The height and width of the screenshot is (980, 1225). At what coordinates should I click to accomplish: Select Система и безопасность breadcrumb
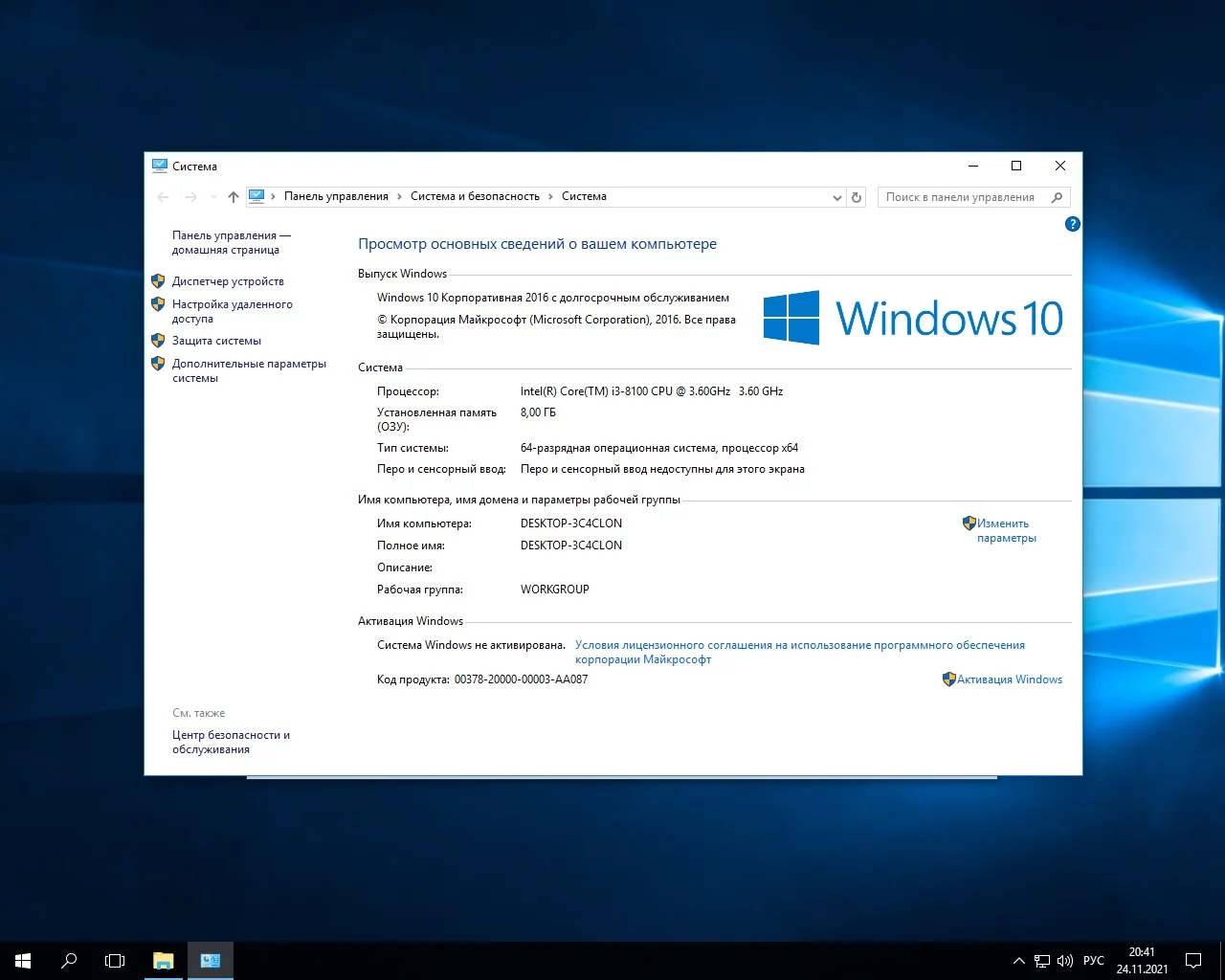coord(475,196)
